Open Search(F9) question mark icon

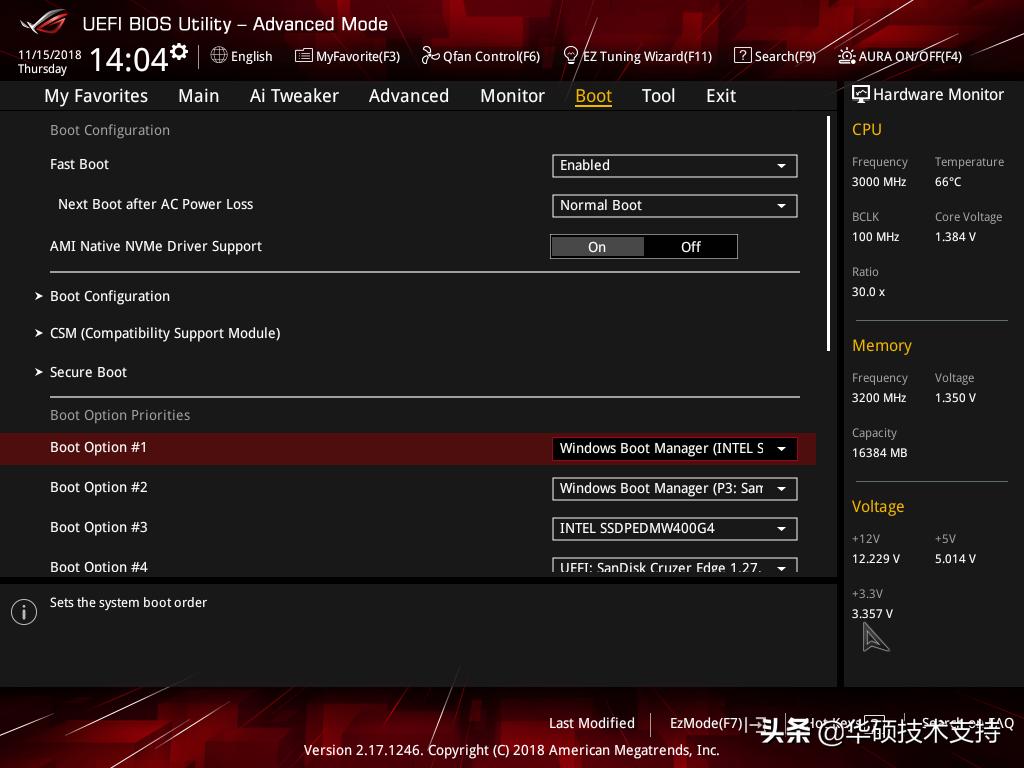tap(743, 56)
